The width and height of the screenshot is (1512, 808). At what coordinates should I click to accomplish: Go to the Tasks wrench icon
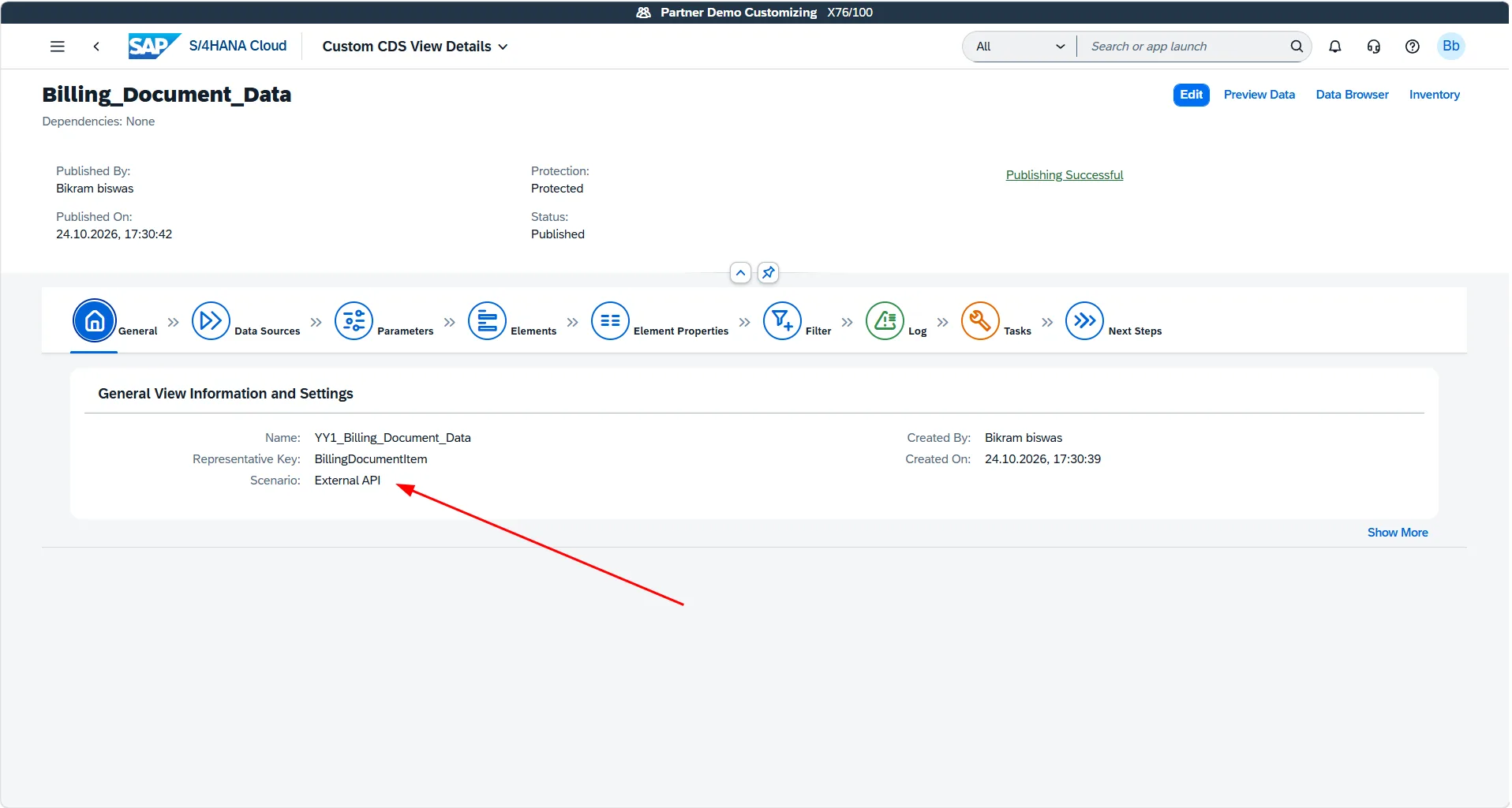[980, 320]
